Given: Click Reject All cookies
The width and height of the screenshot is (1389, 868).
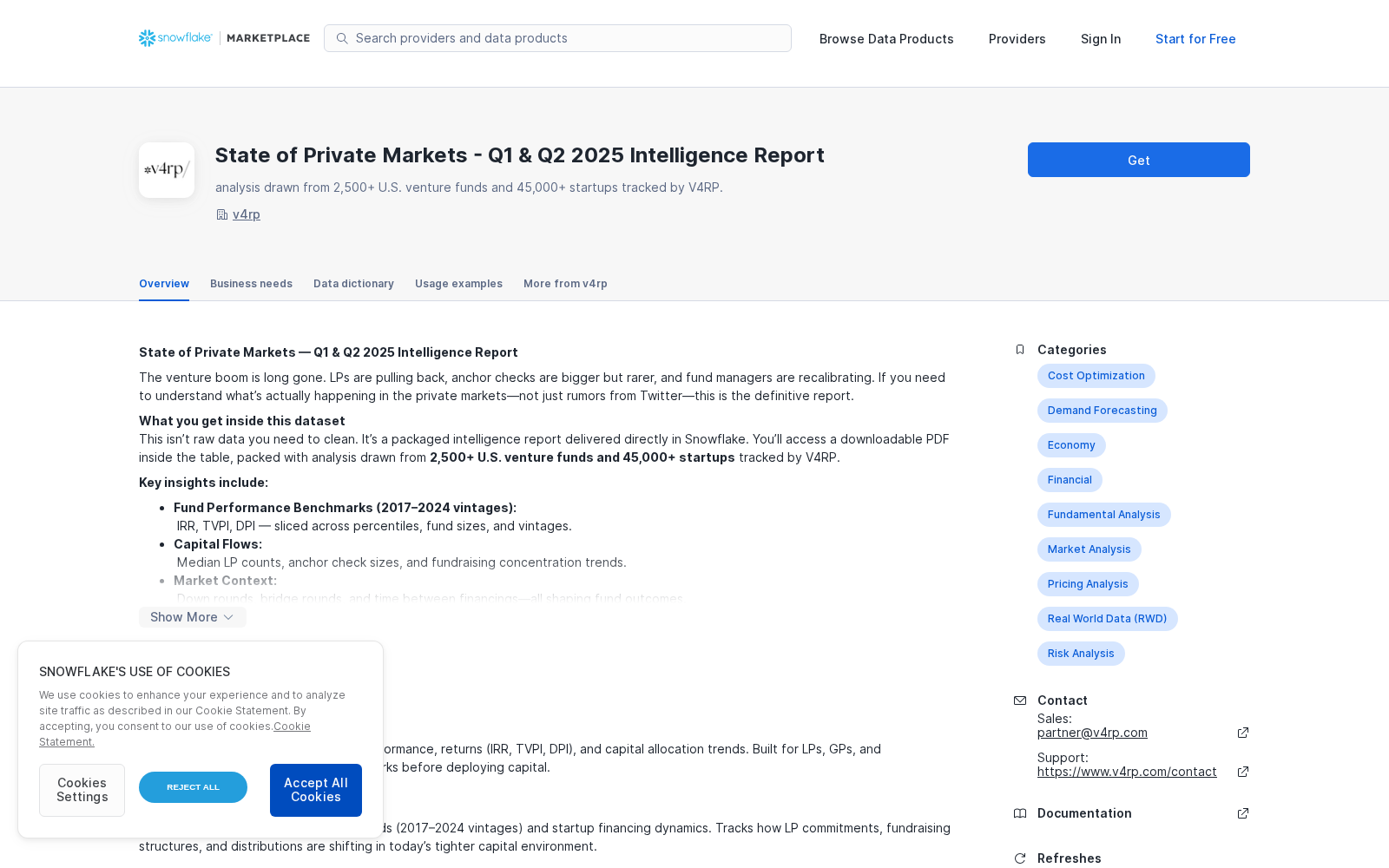Looking at the screenshot, I should (x=193, y=787).
